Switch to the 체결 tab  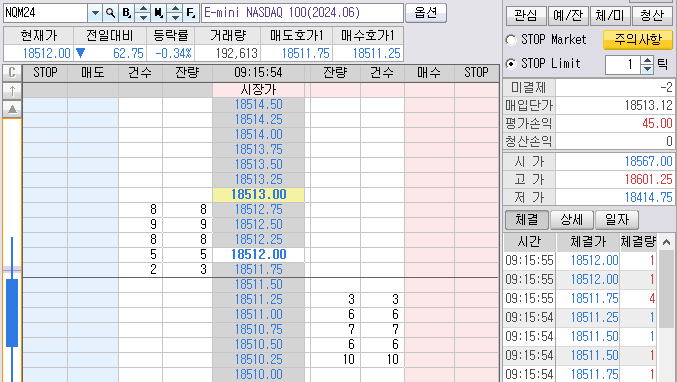(527, 220)
